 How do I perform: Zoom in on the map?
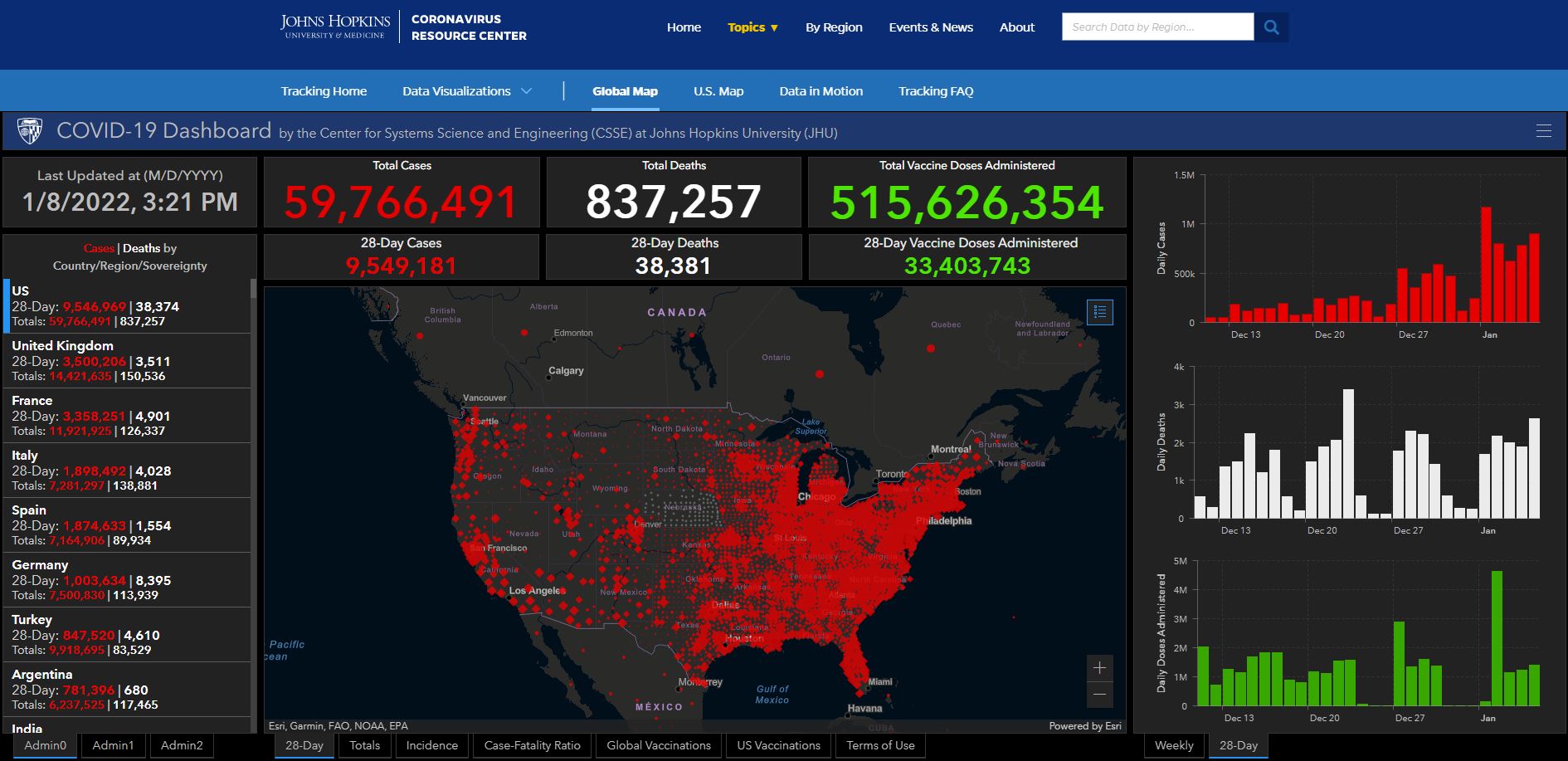coord(1100,668)
